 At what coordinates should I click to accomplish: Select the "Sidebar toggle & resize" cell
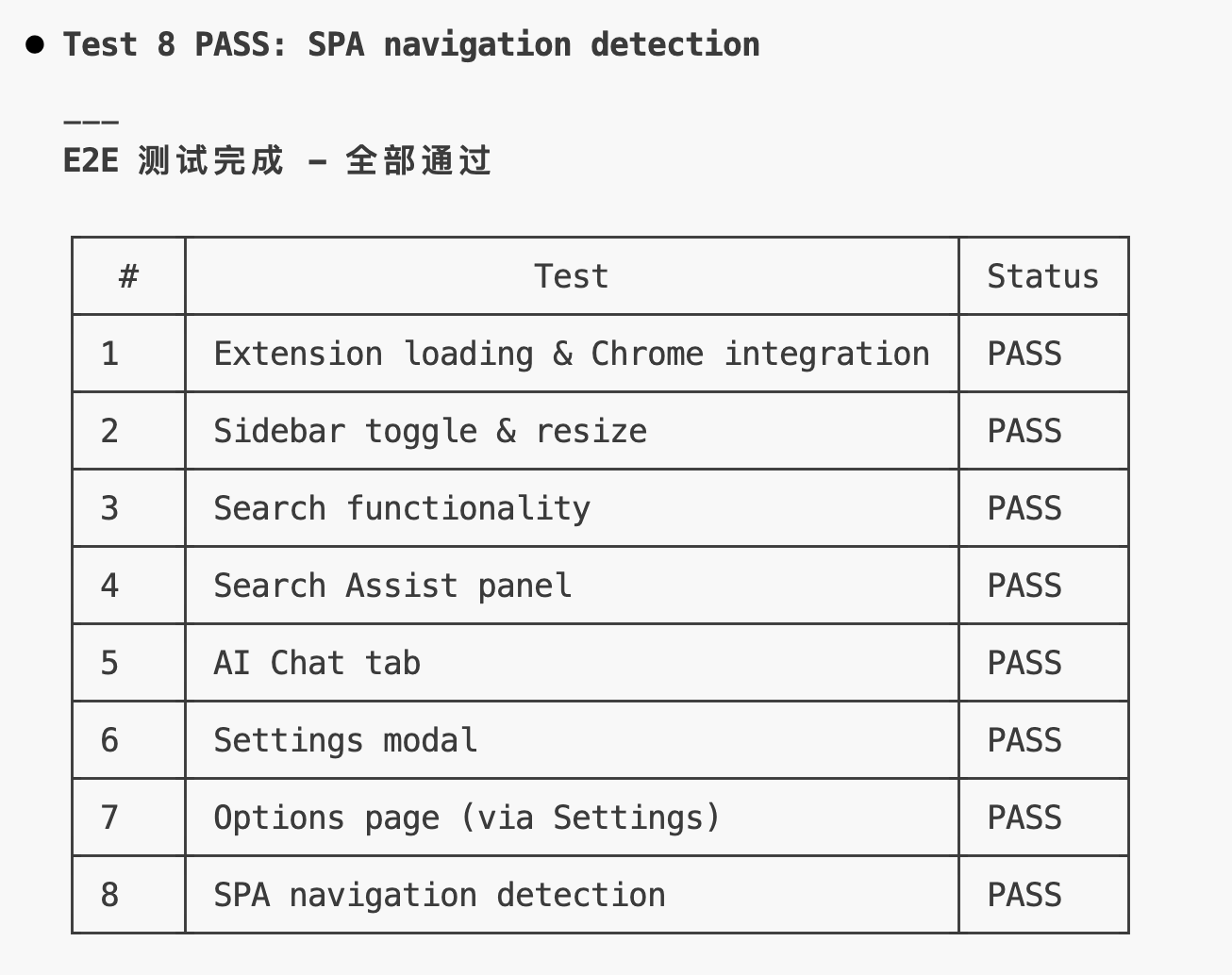pos(430,431)
